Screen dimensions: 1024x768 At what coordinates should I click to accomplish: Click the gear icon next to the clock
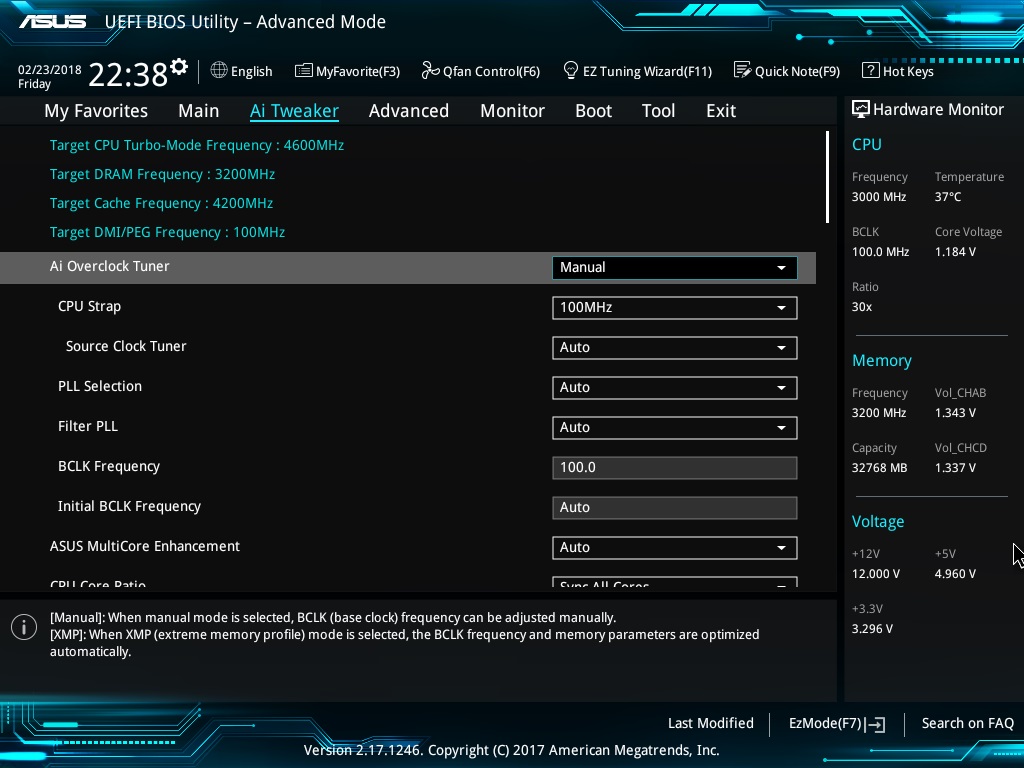(x=179, y=67)
